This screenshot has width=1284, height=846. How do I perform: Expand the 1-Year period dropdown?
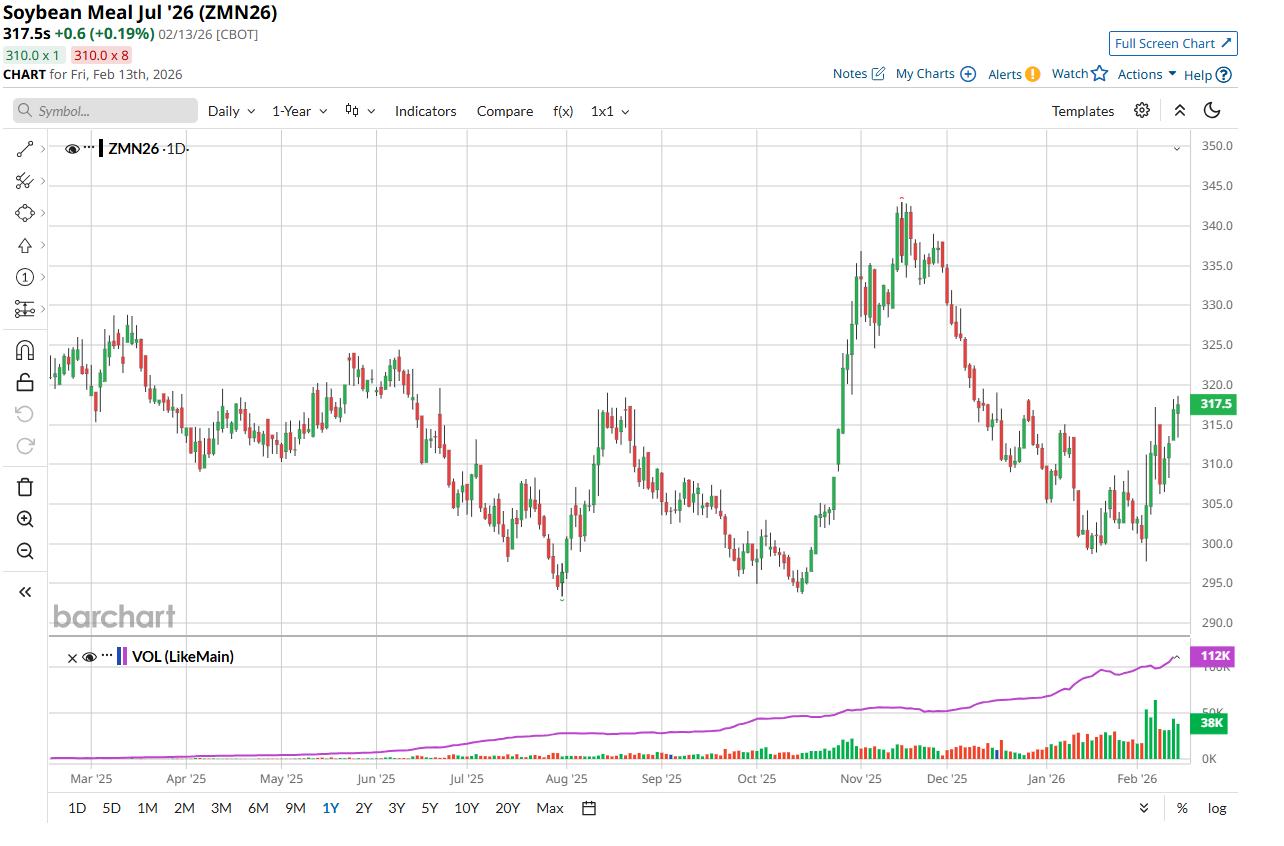point(299,111)
